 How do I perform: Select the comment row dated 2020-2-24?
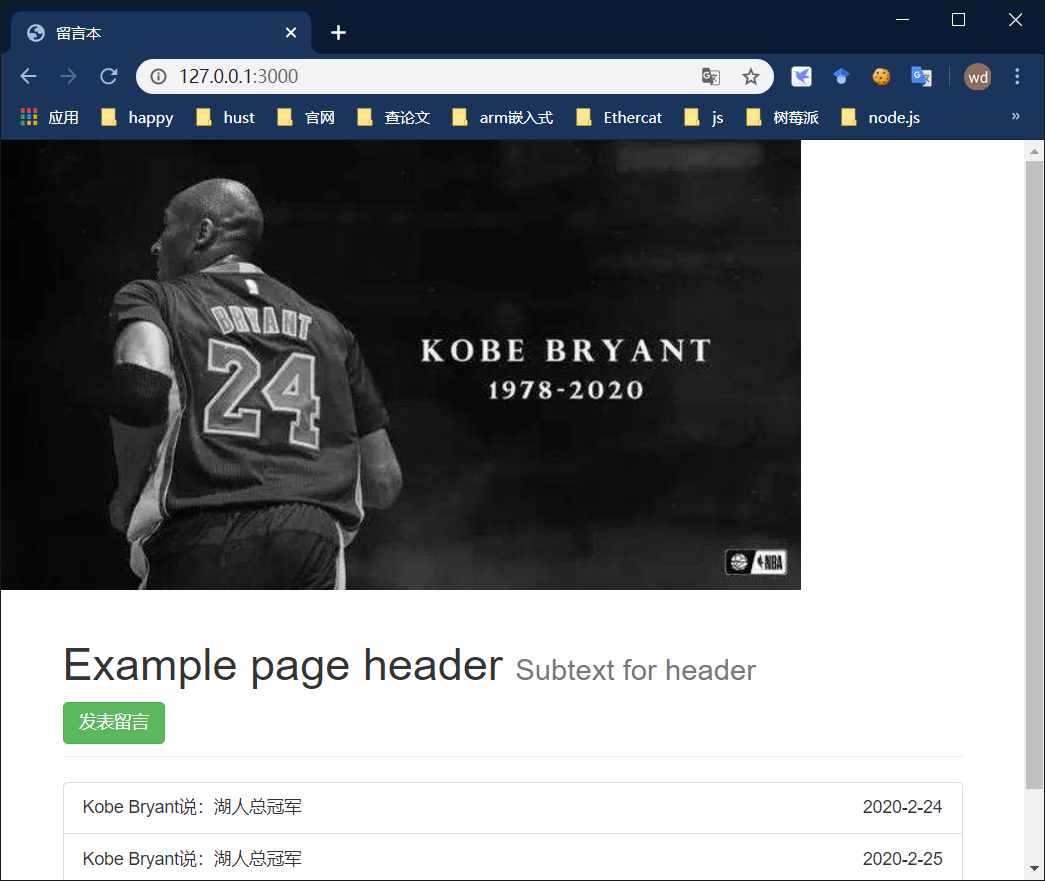(x=513, y=808)
